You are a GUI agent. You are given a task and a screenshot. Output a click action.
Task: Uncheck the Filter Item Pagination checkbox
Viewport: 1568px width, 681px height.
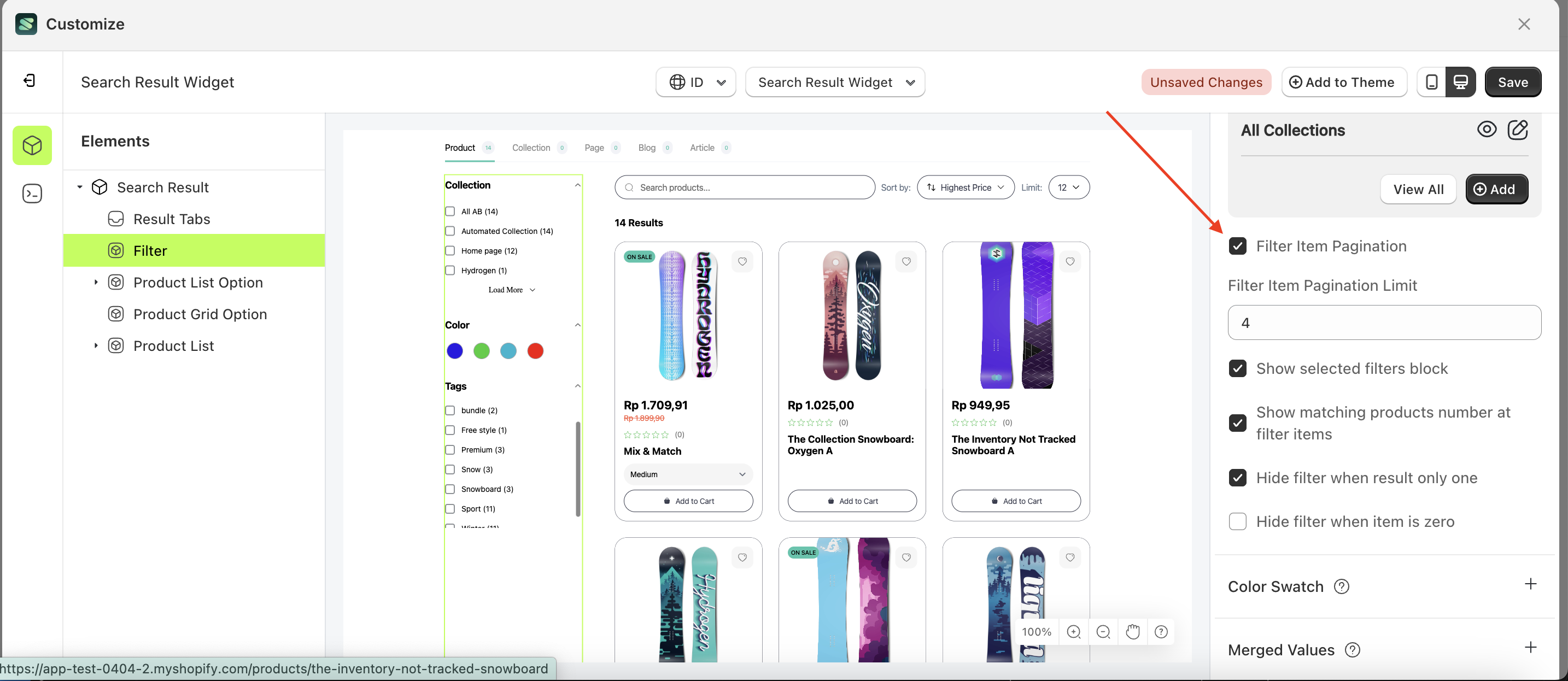pos(1237,246)
